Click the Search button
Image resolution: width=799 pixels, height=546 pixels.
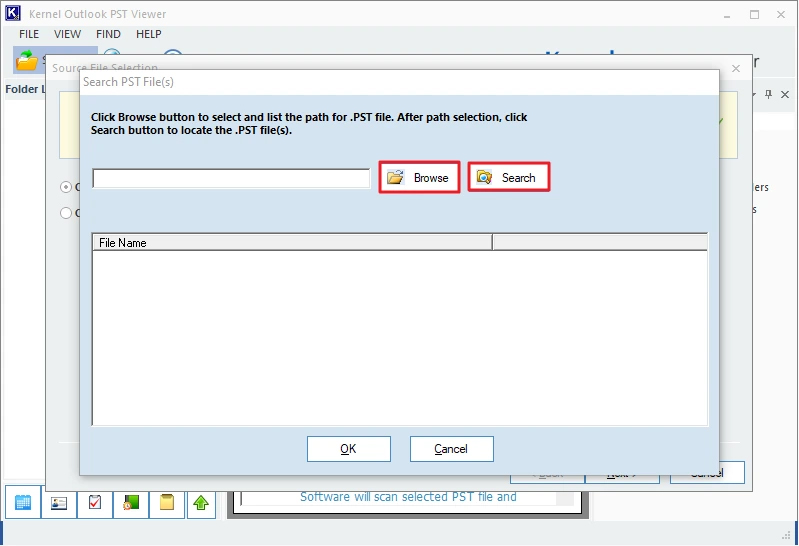[509, 177]
